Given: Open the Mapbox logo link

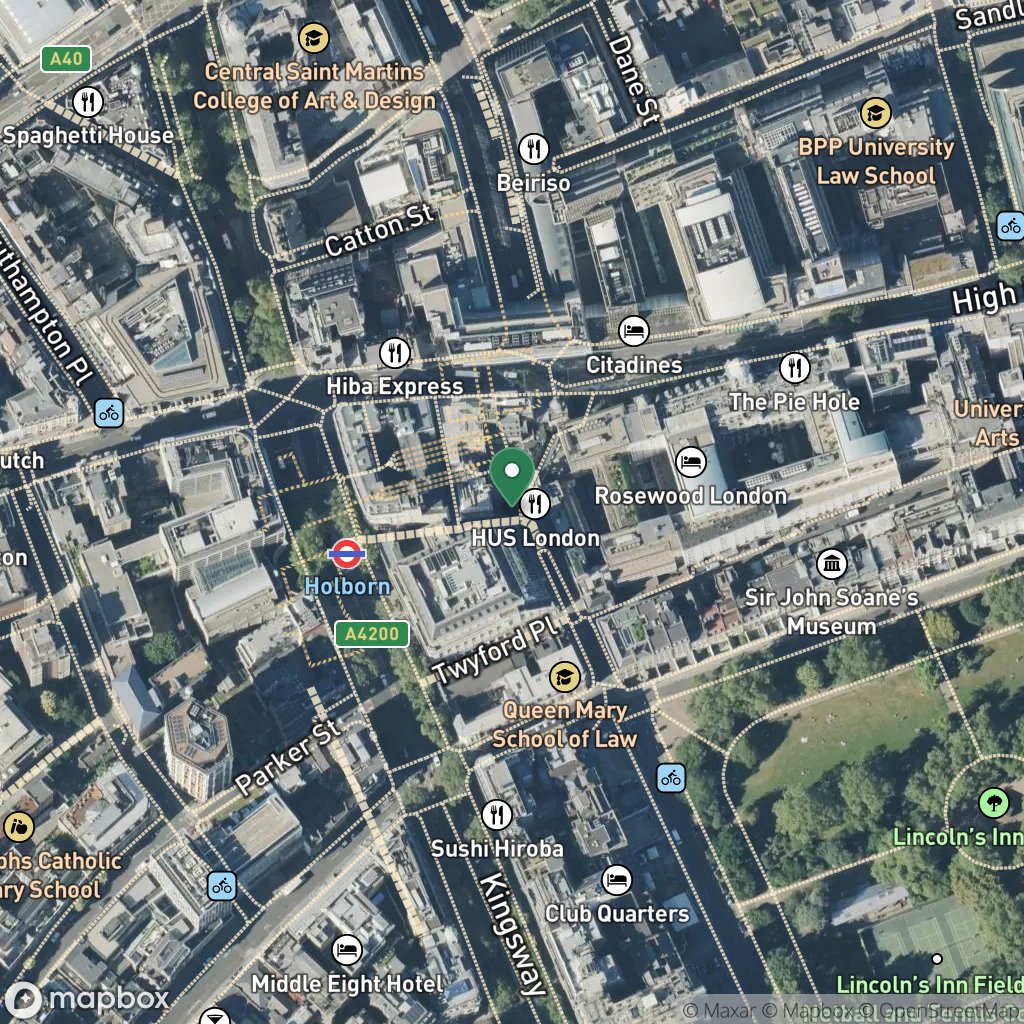Looking at the screenshot, I should tap(87, 999).
